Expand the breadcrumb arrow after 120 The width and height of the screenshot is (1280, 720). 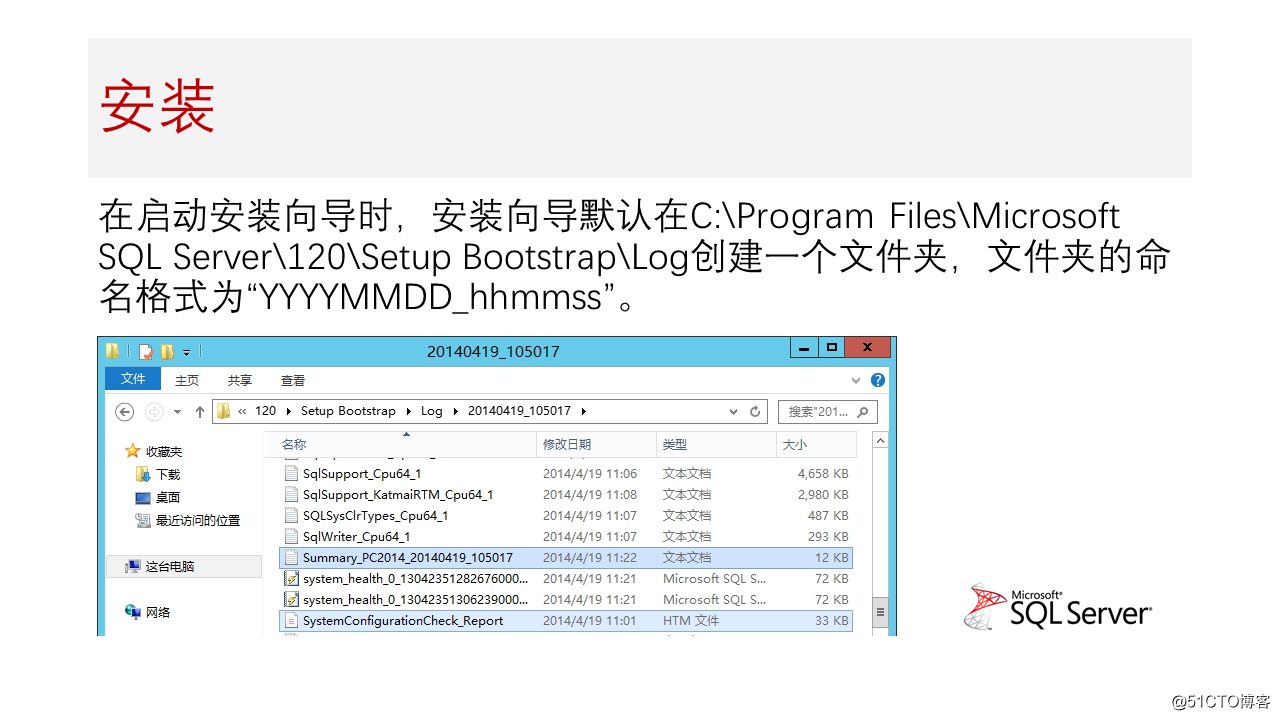tap(290, 411)
